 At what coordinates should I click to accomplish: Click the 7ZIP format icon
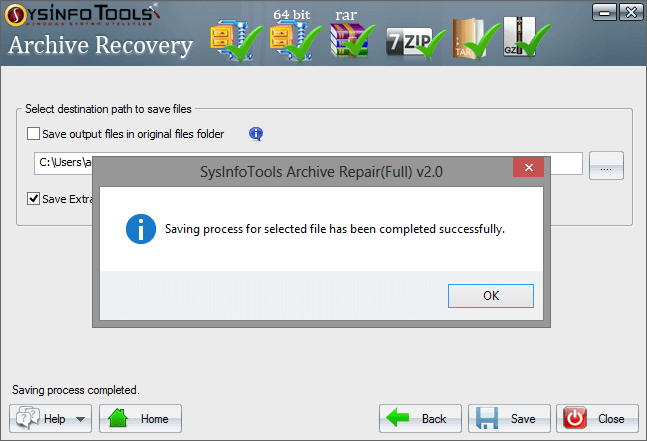click(x=415, y=44)
